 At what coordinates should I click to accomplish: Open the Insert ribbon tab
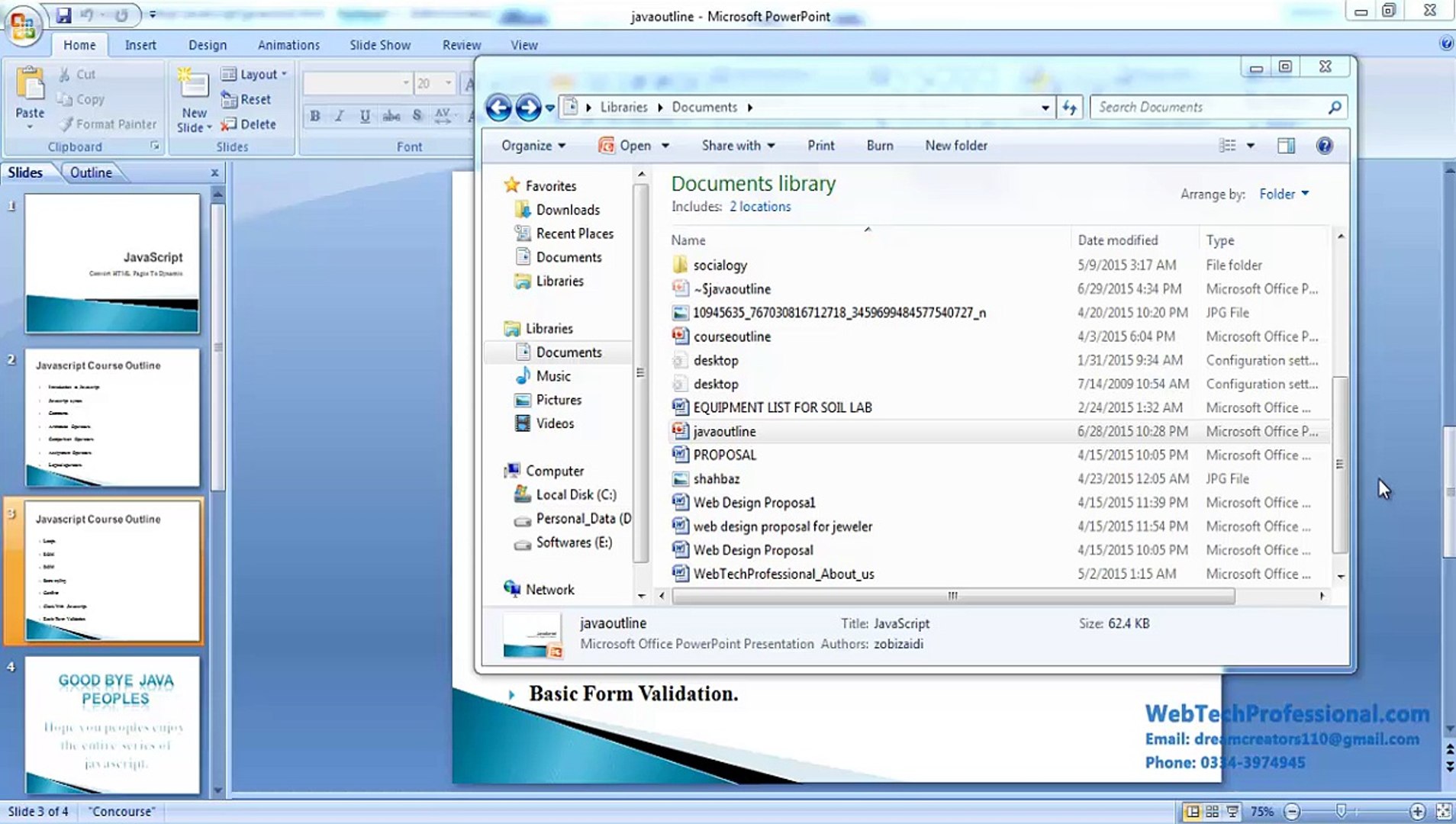140,45
